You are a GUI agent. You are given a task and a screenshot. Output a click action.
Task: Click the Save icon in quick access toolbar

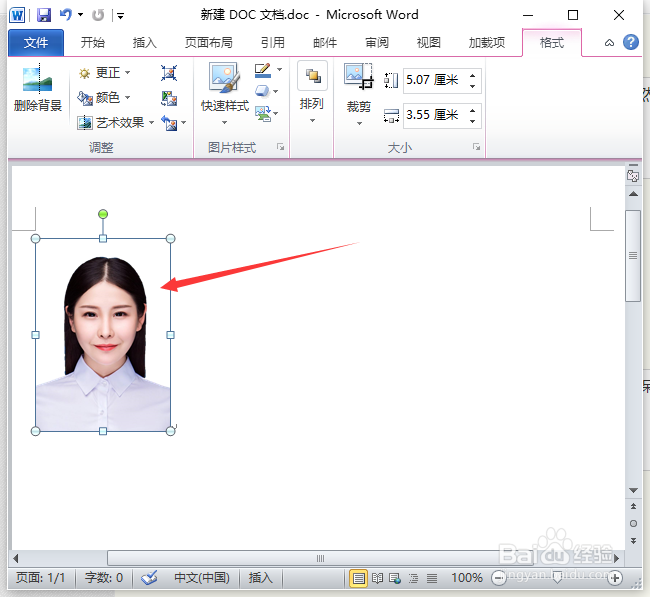44,15
